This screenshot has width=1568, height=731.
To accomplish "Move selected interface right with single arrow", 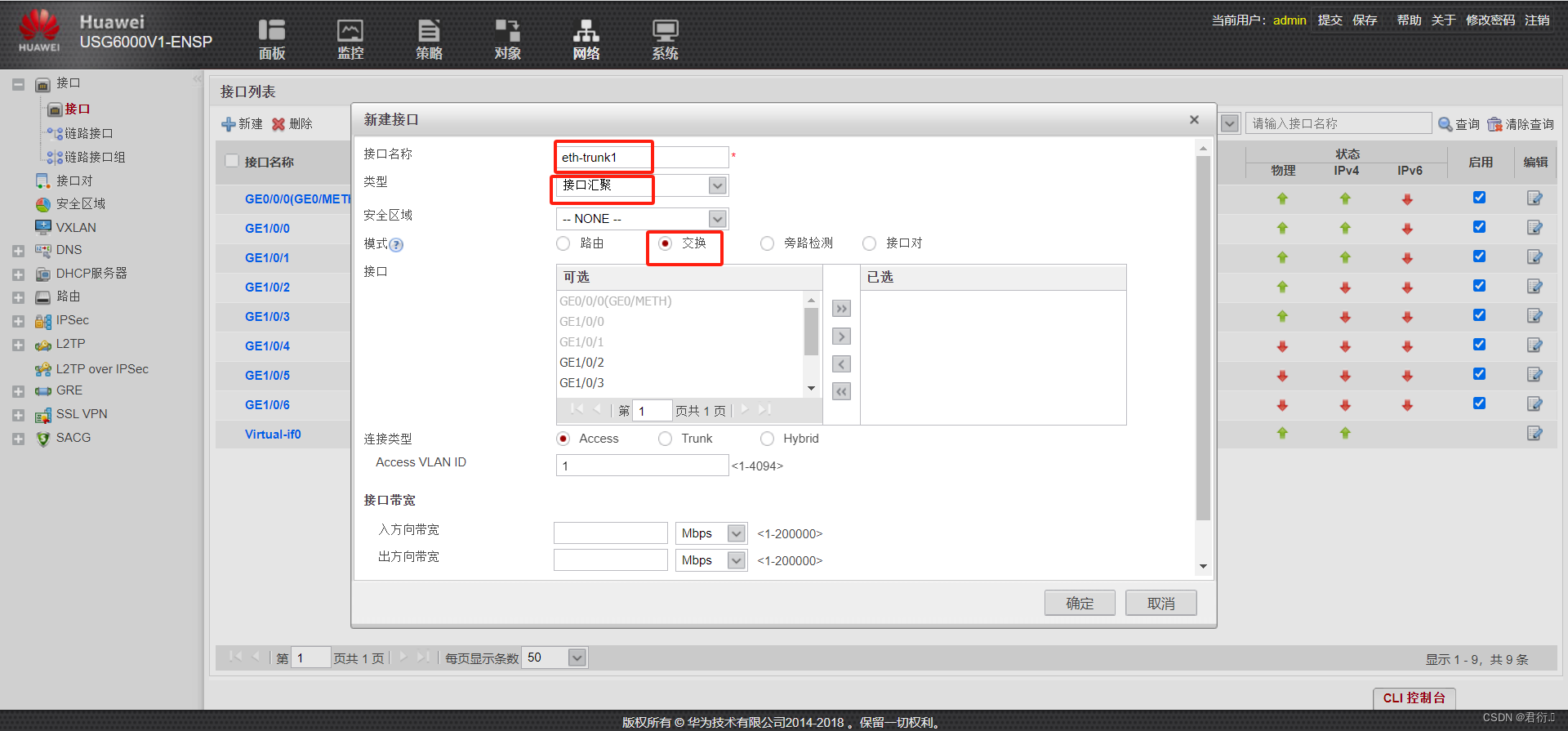I will 841,337.
